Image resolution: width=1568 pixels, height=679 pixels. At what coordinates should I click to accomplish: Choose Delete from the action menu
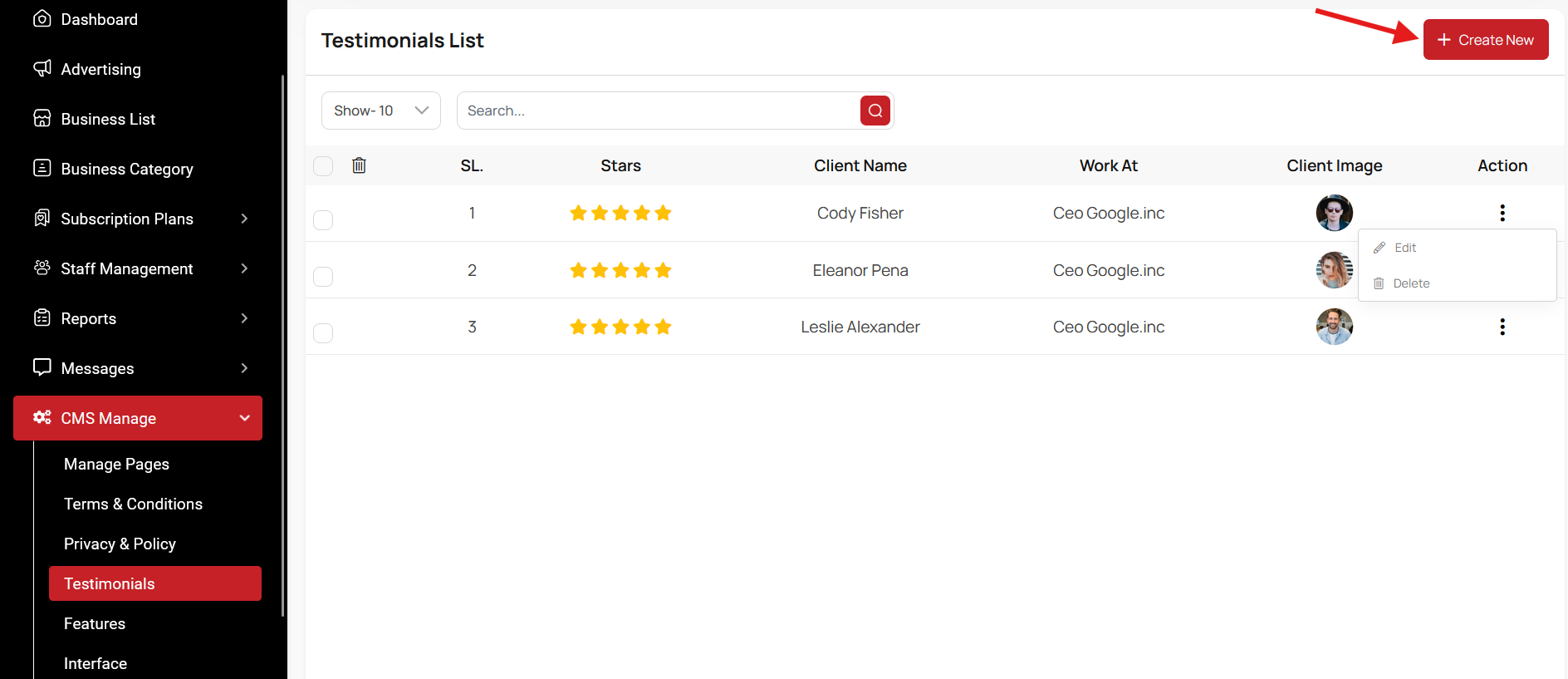pyautogui.click(x=1410, y=283)
